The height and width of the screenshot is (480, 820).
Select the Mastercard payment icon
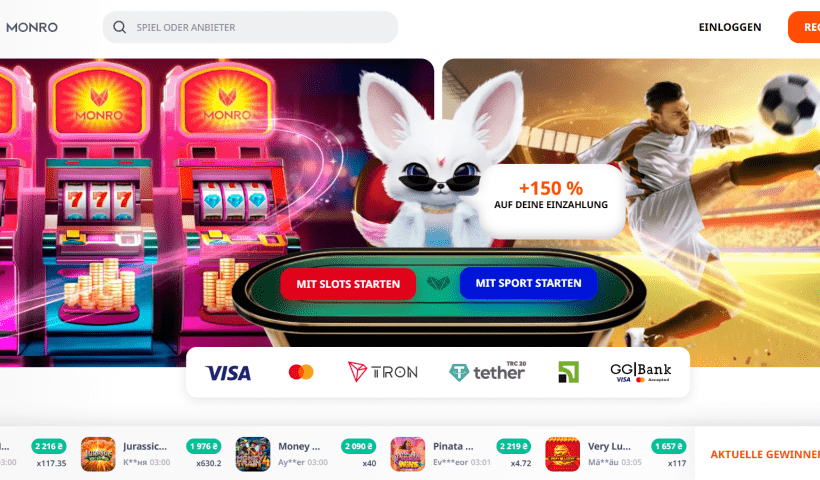point(301,372)
